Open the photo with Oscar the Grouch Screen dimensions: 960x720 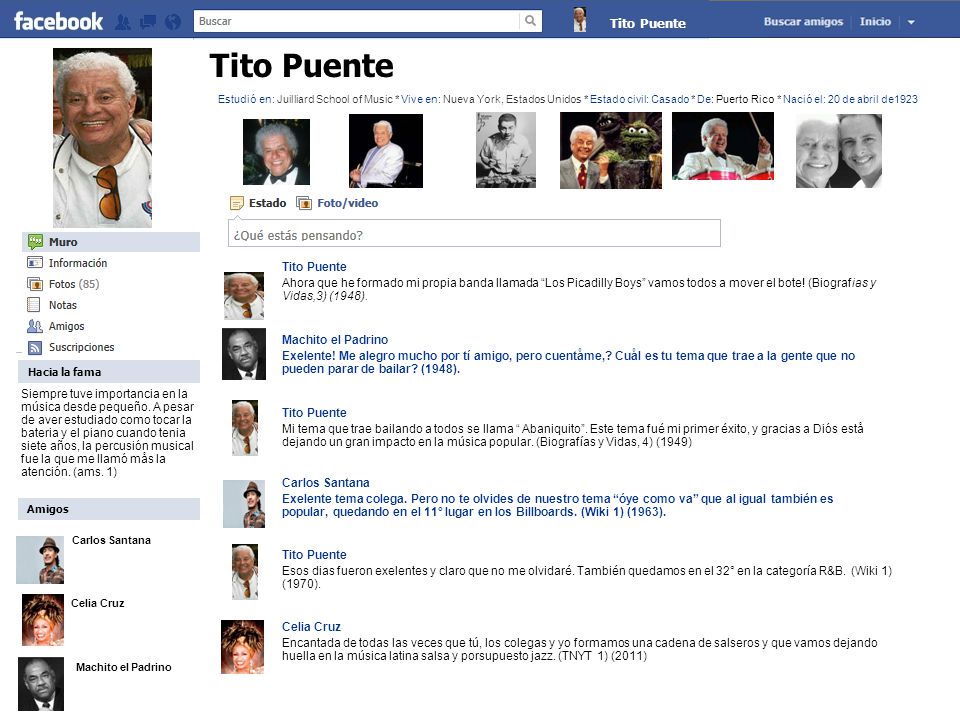coord(610,150)
